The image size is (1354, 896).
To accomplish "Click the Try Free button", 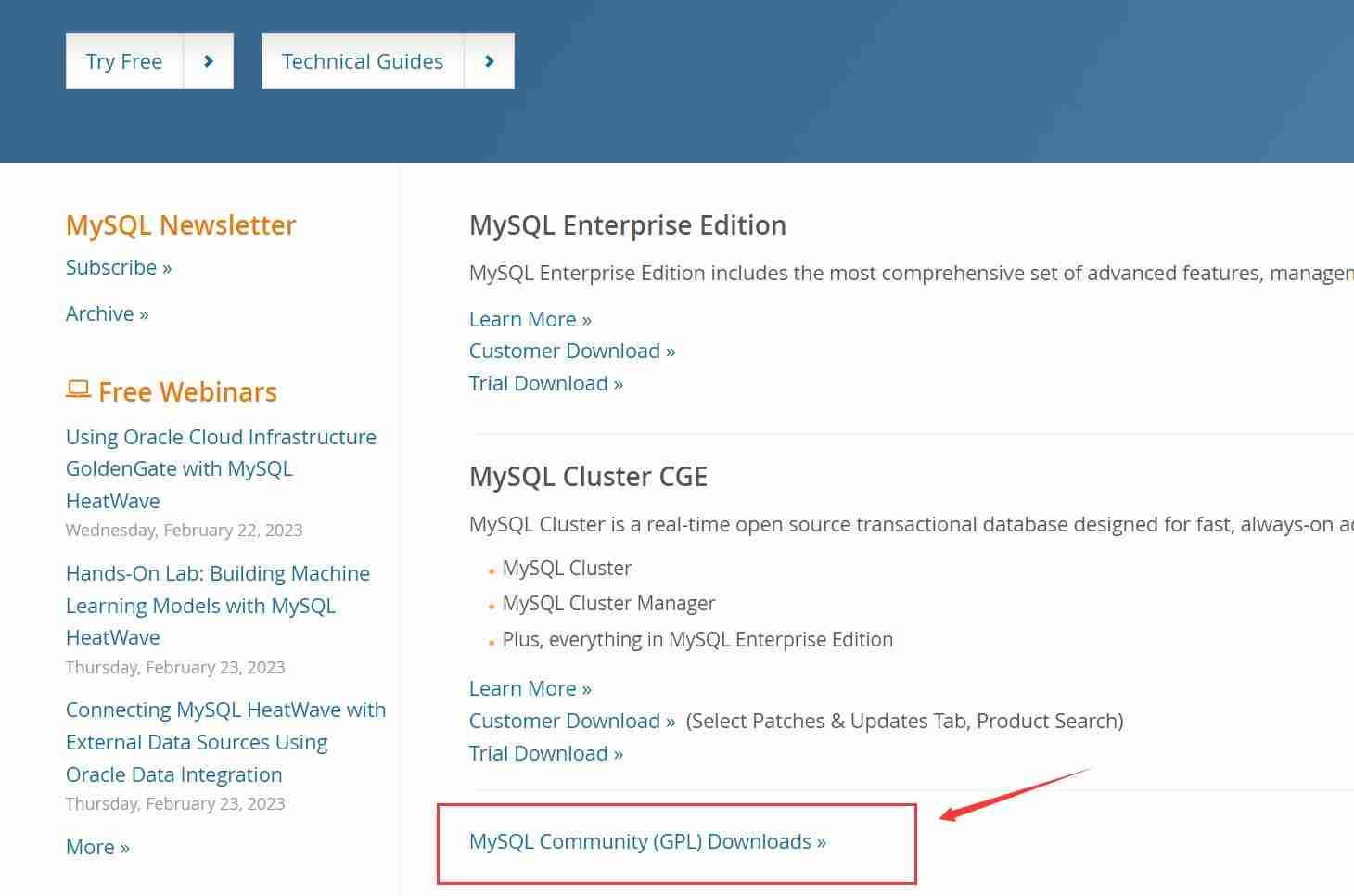I will [124, 61].
